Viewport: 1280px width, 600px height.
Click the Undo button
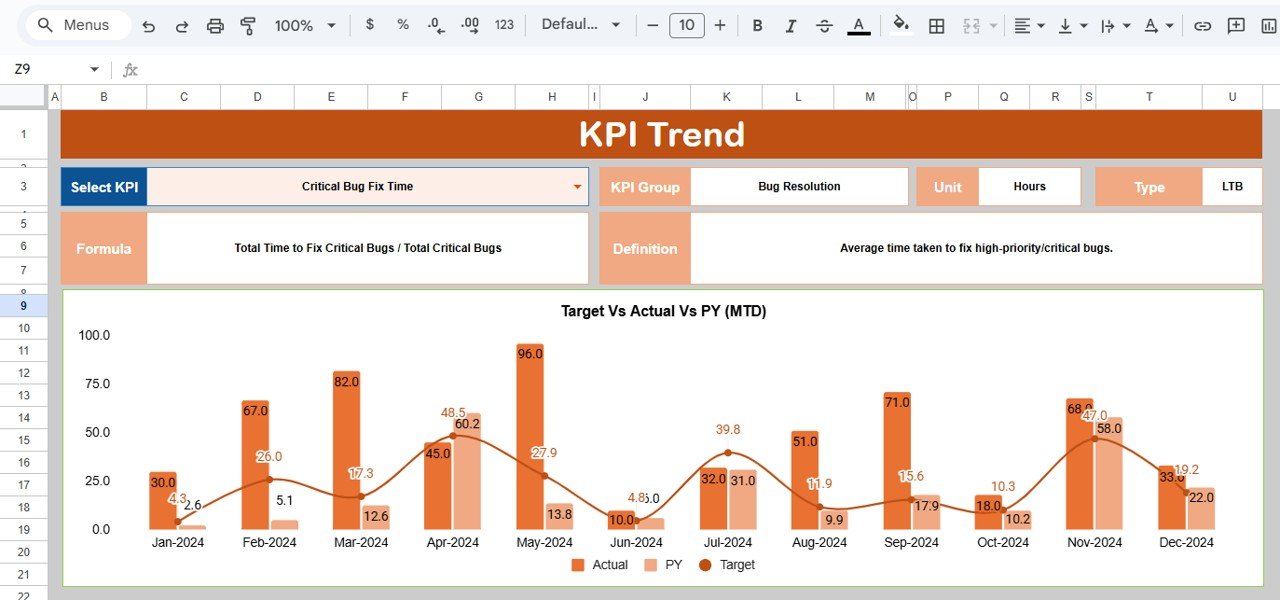(x=148, y=25)
